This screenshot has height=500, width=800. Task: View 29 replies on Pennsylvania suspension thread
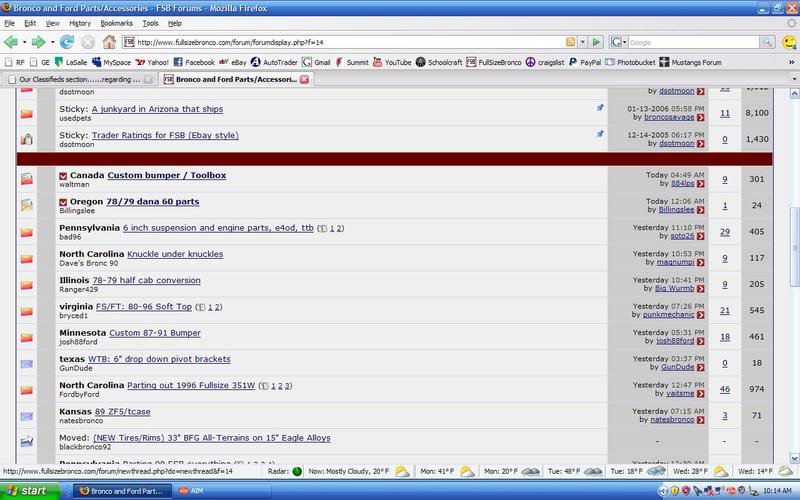click(724, 232)
